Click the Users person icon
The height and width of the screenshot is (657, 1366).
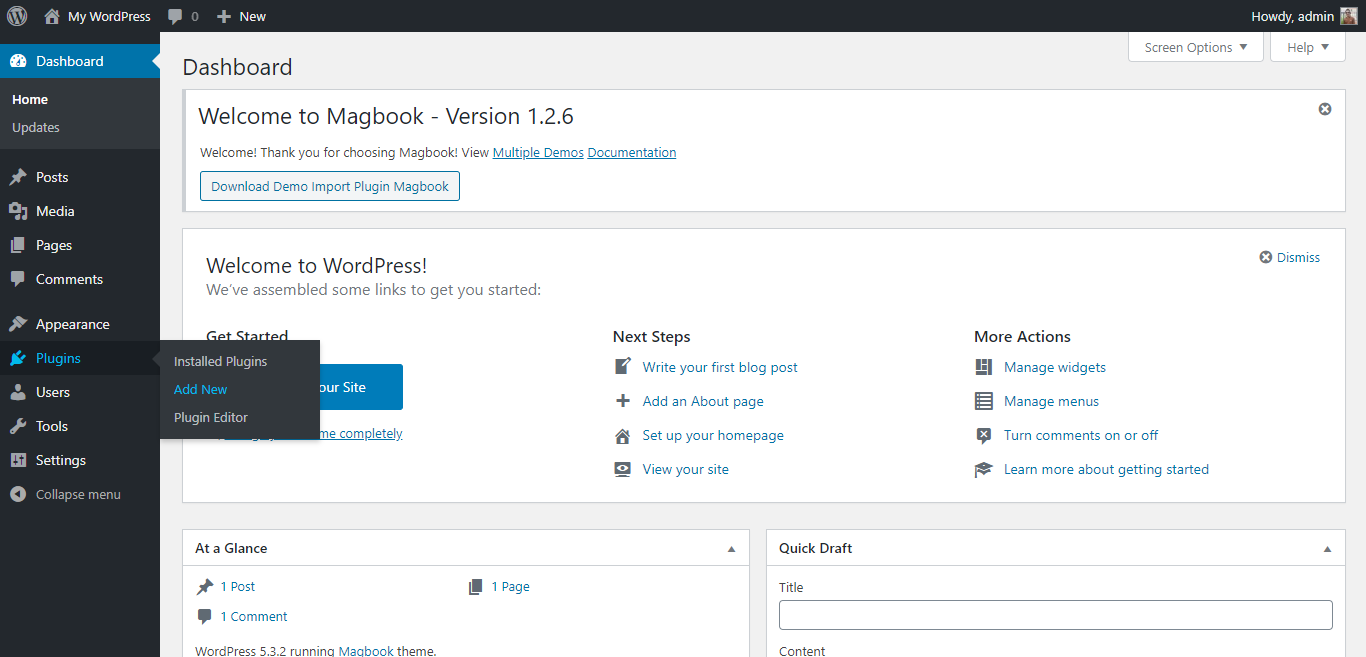[18, 392]
